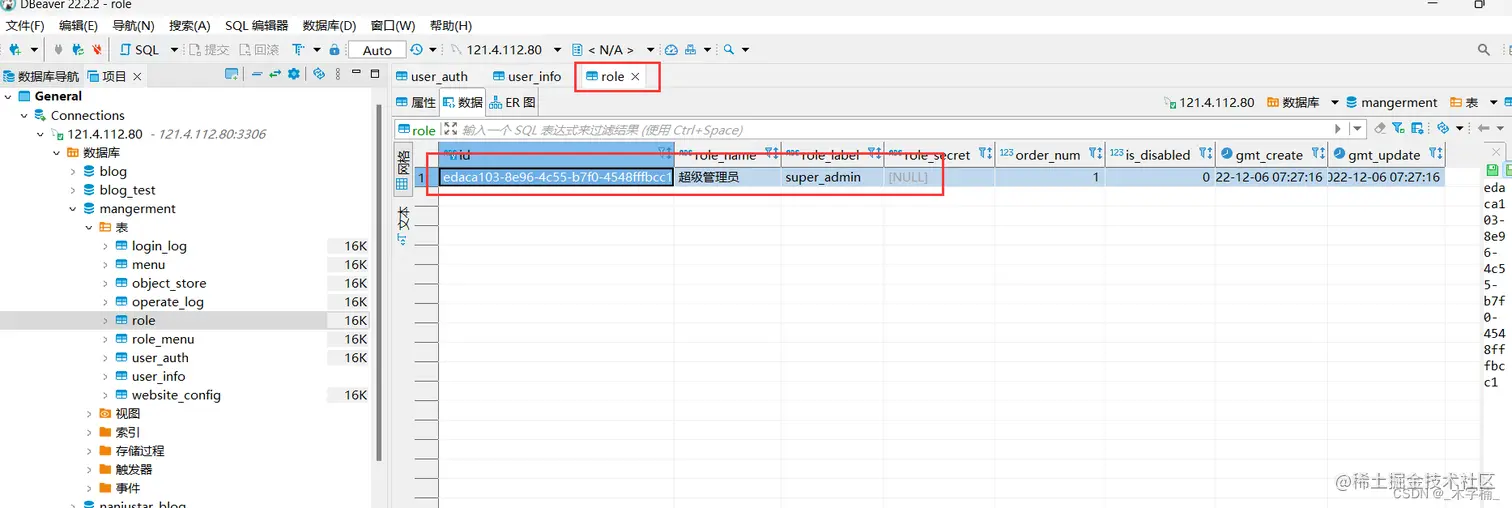
Task: Select the super_admin cell
Action: [832, 177]
